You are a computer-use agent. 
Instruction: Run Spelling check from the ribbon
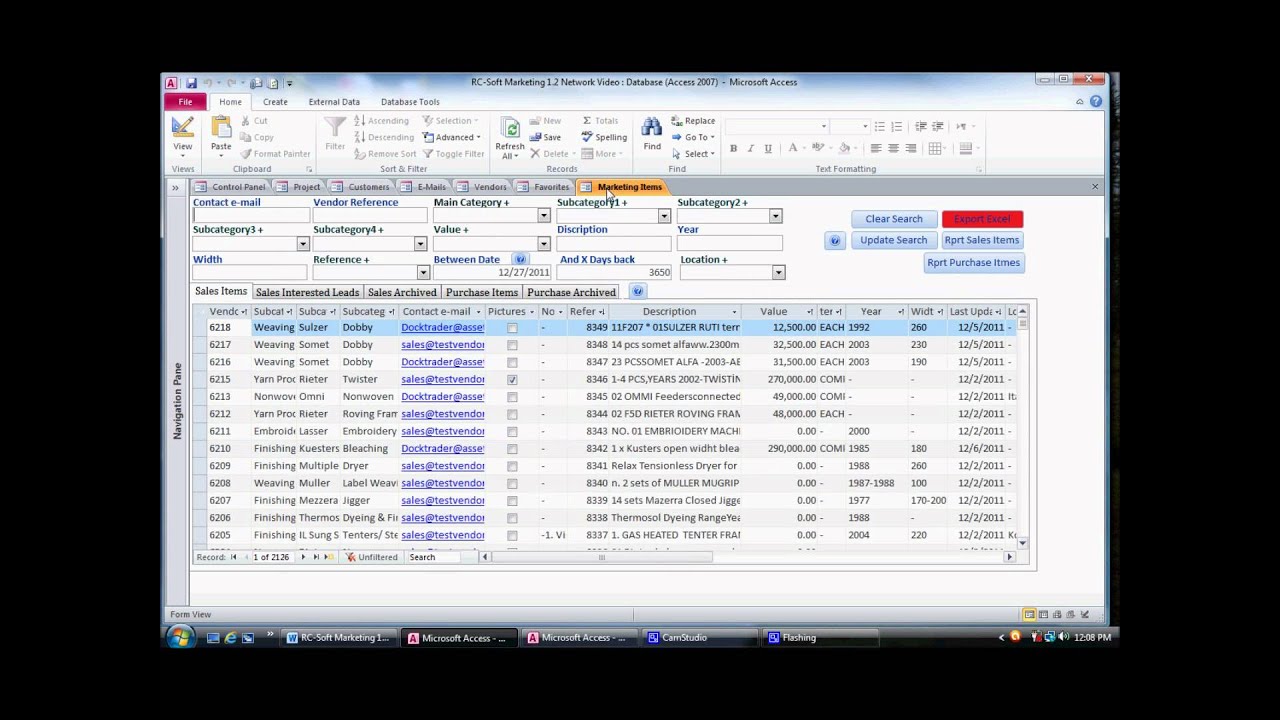[605, 137]
